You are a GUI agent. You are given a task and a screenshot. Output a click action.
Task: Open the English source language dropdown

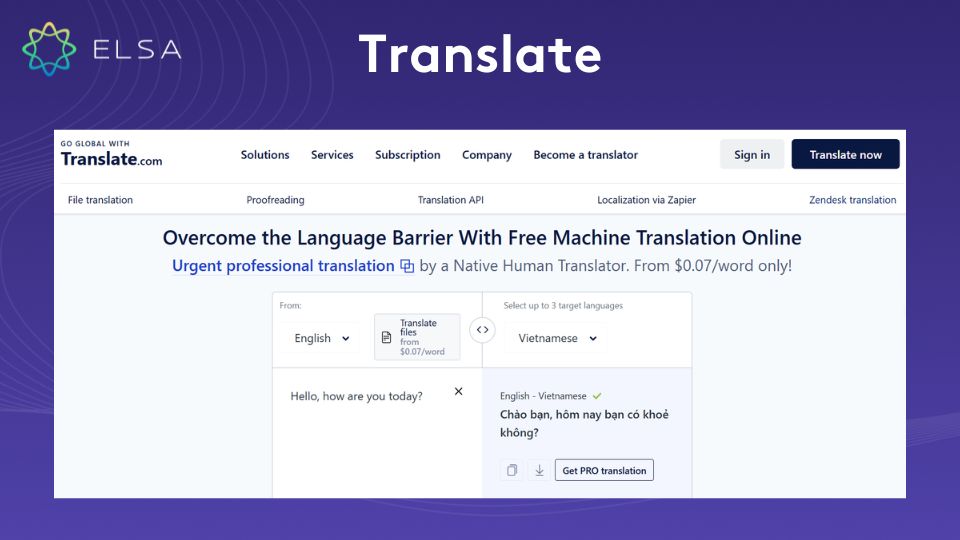(321, 338)
